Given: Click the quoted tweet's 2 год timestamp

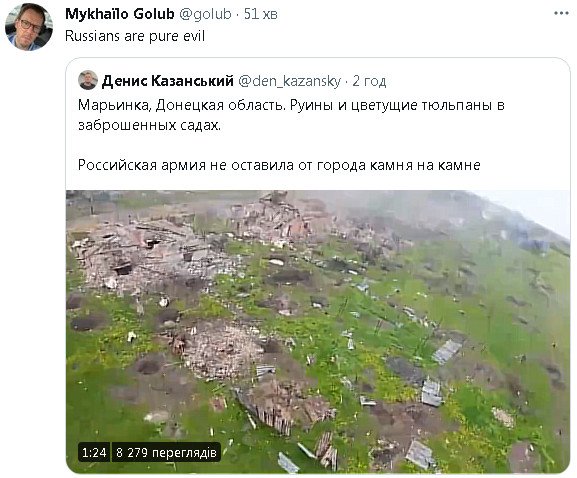Looking at the screenshot, I should [369, 81].
